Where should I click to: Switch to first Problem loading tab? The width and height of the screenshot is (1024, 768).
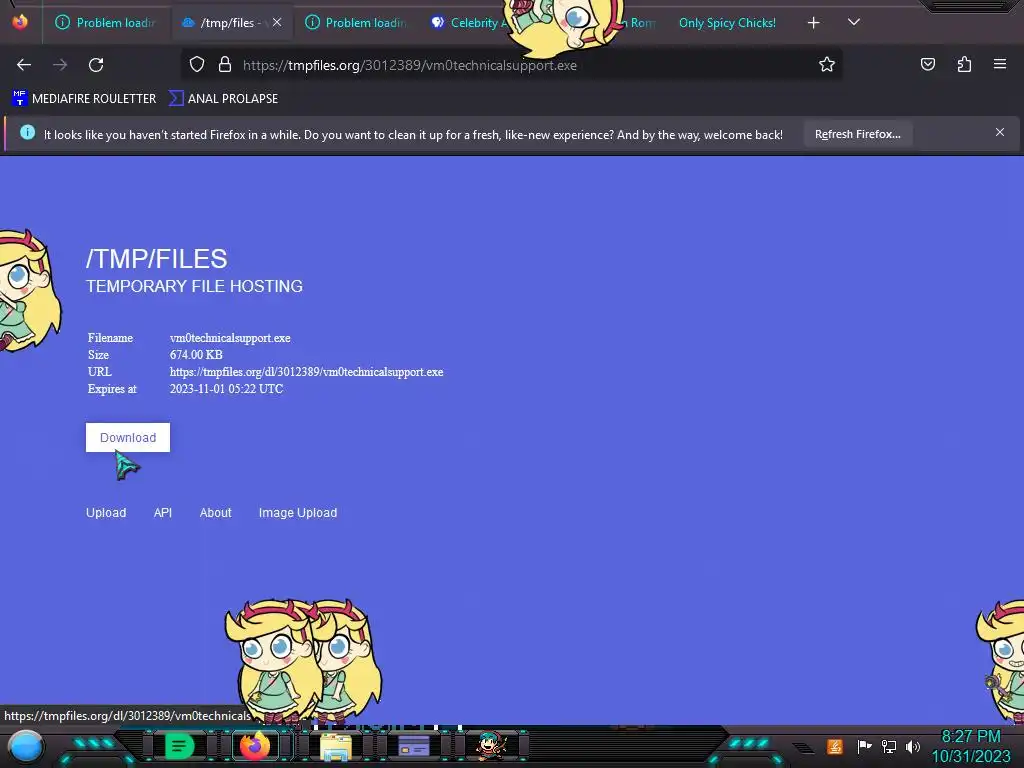(106, 23)
